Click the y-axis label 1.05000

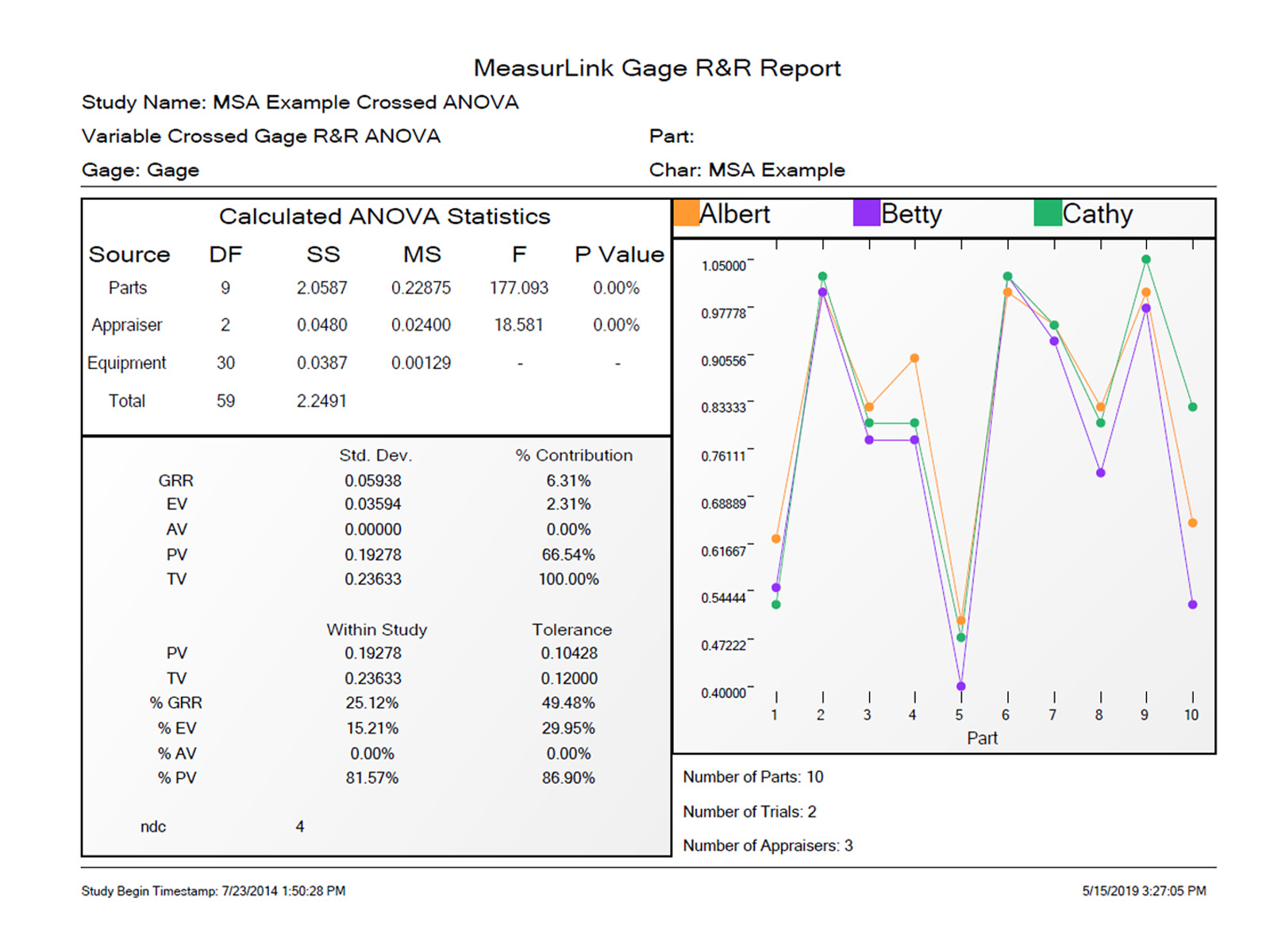click(x=724, y=267)
